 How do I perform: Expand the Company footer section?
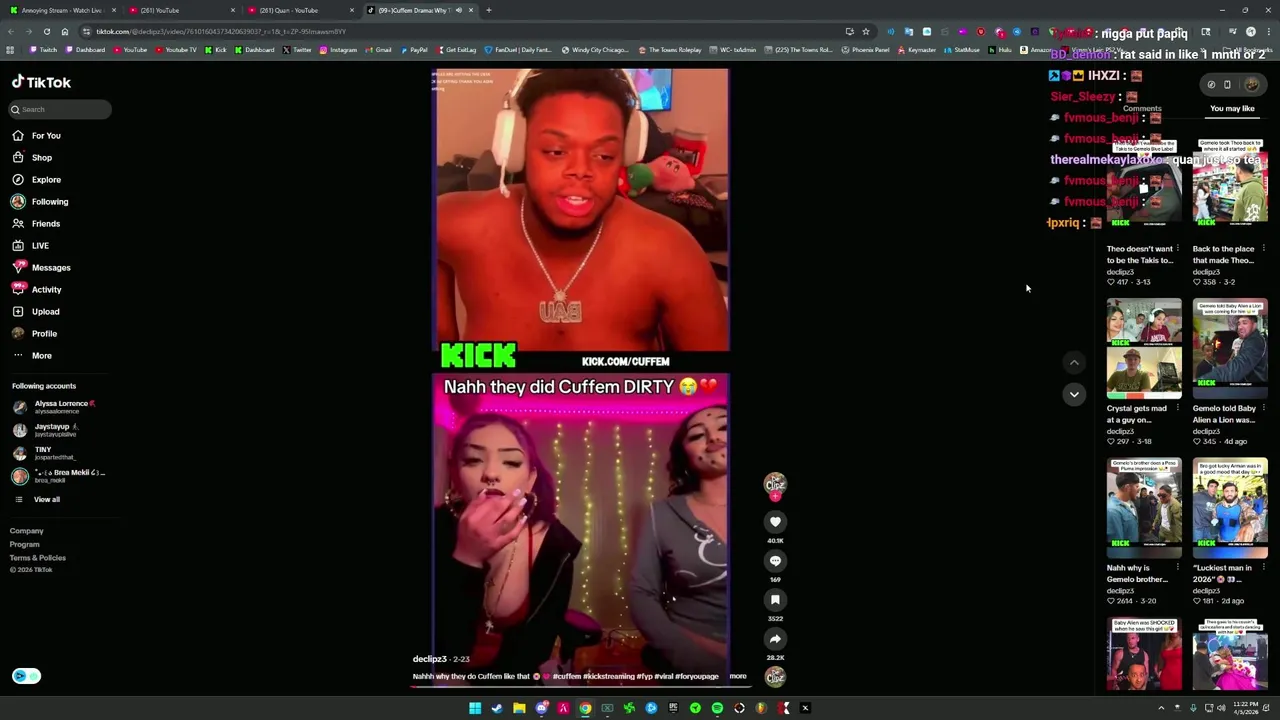[x=27, y=531]
